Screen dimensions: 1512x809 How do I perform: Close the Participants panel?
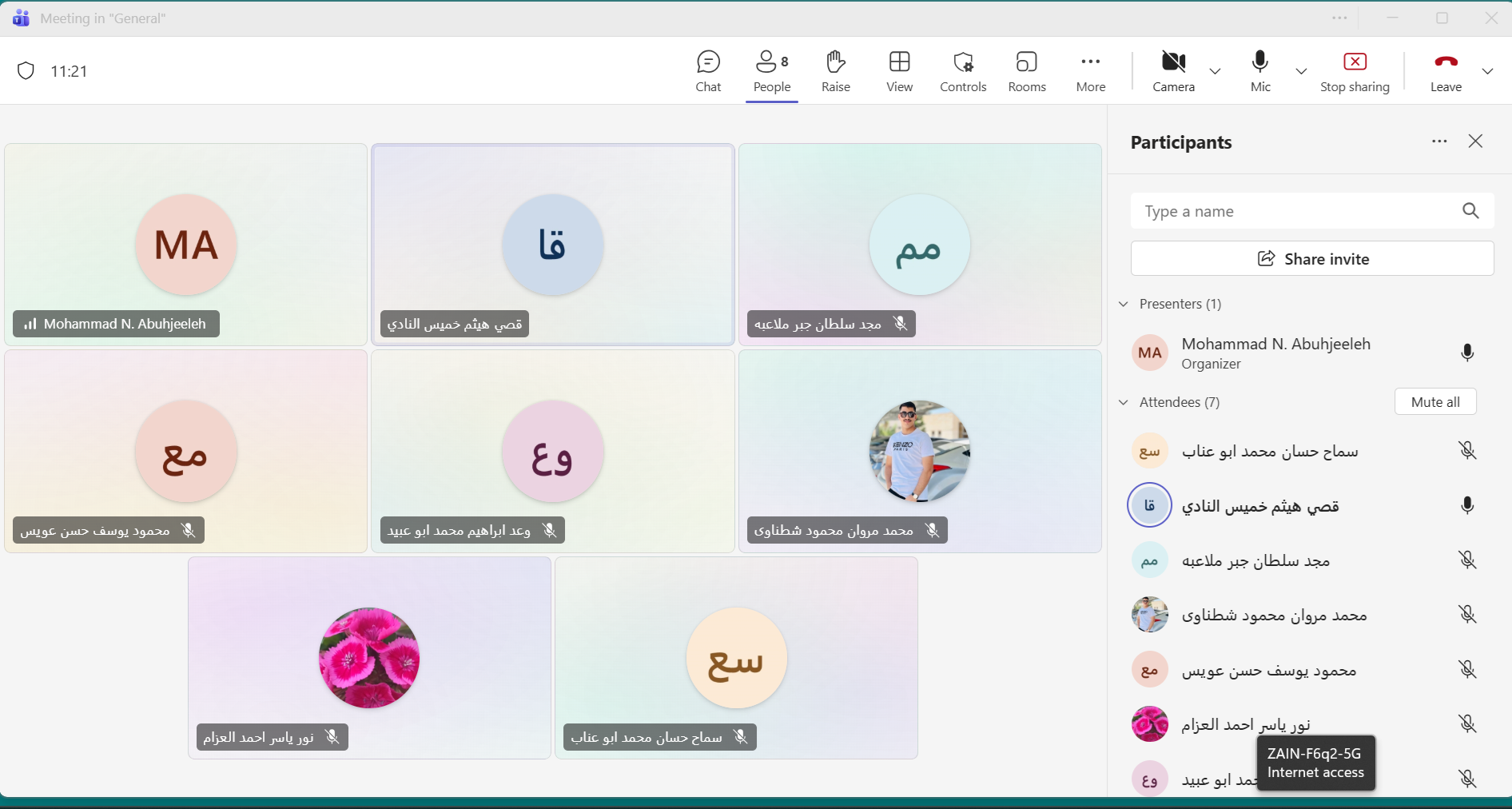tap(1475, 141)
